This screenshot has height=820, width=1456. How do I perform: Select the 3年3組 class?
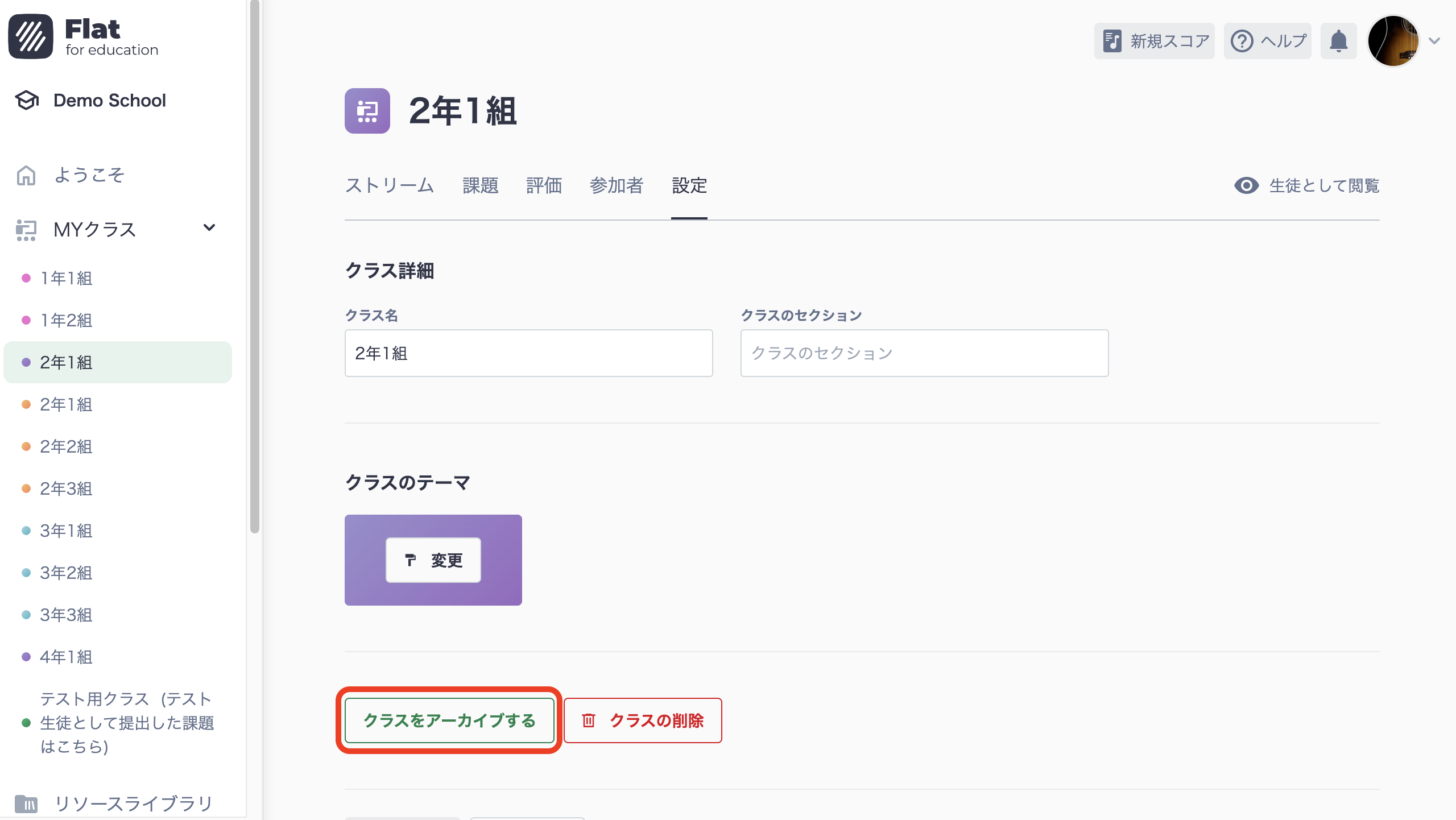pos(66,615)
